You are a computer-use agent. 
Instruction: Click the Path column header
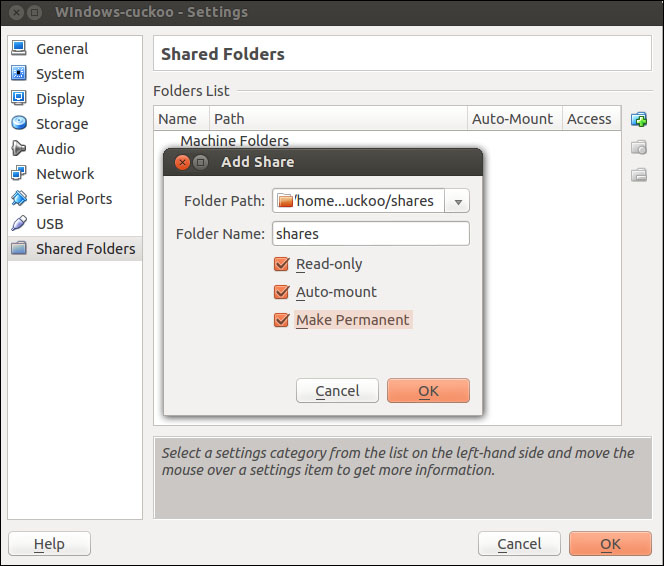pos(338,119)
